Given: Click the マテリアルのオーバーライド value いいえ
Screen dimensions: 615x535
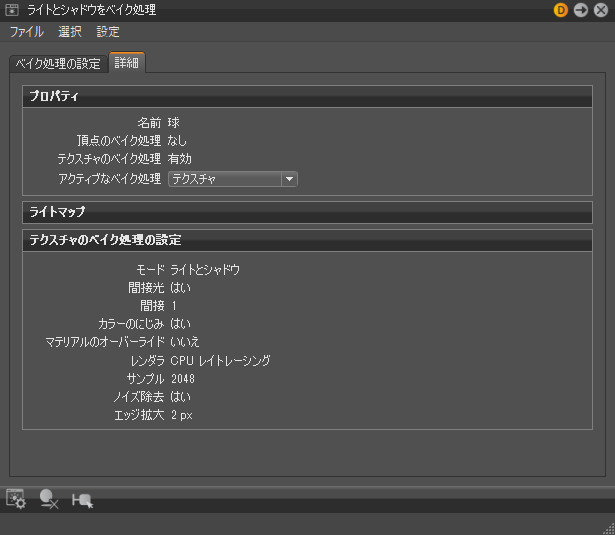Looking at the screenshot, I should [x=185, y=342].
